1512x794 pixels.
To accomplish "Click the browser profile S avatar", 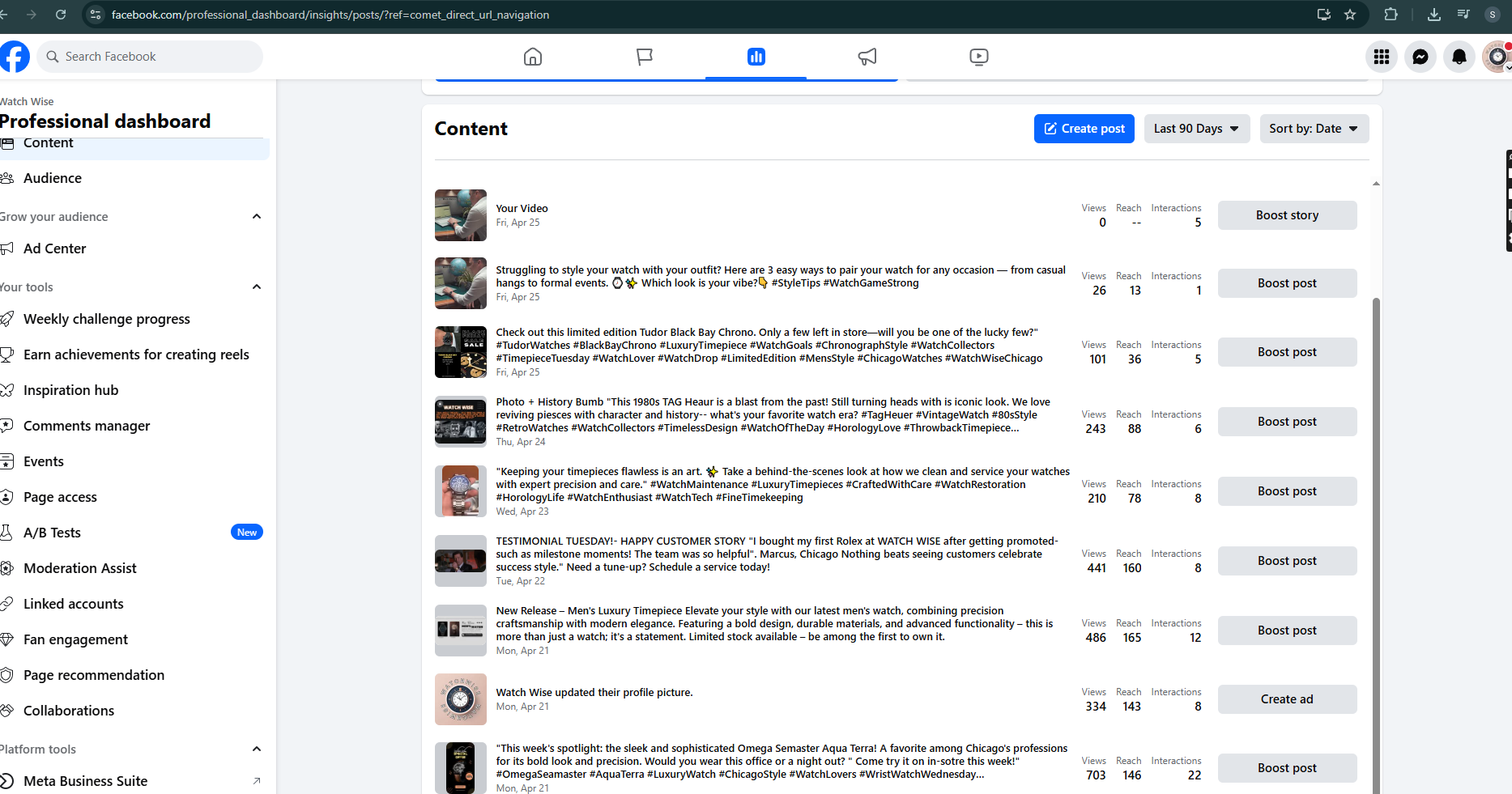I will (1493, 15).
